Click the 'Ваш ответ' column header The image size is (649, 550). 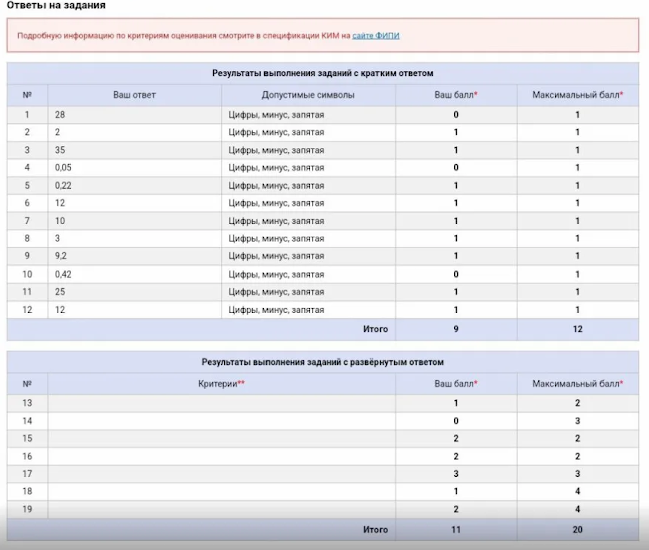click(135, 95)
